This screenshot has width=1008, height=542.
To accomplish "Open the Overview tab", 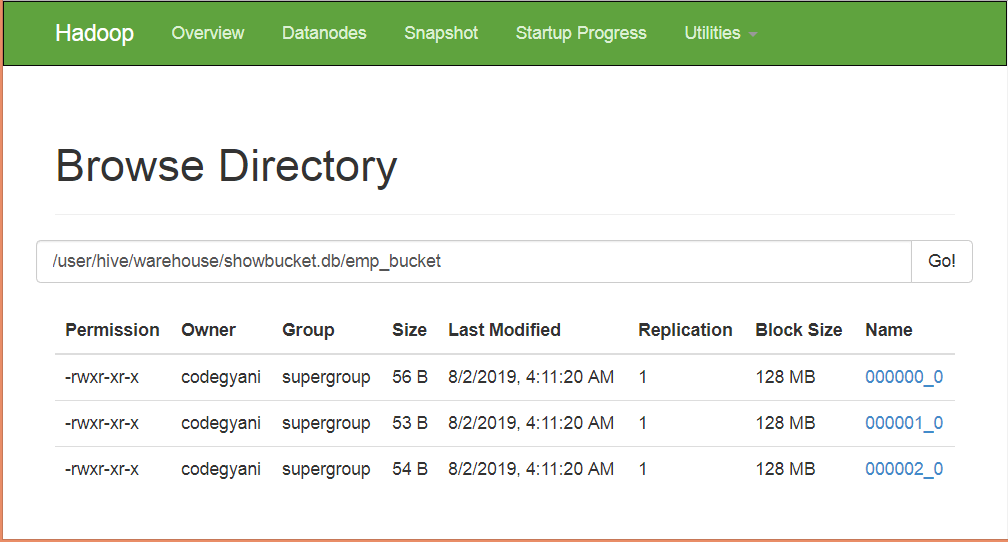I will point(207,33).
